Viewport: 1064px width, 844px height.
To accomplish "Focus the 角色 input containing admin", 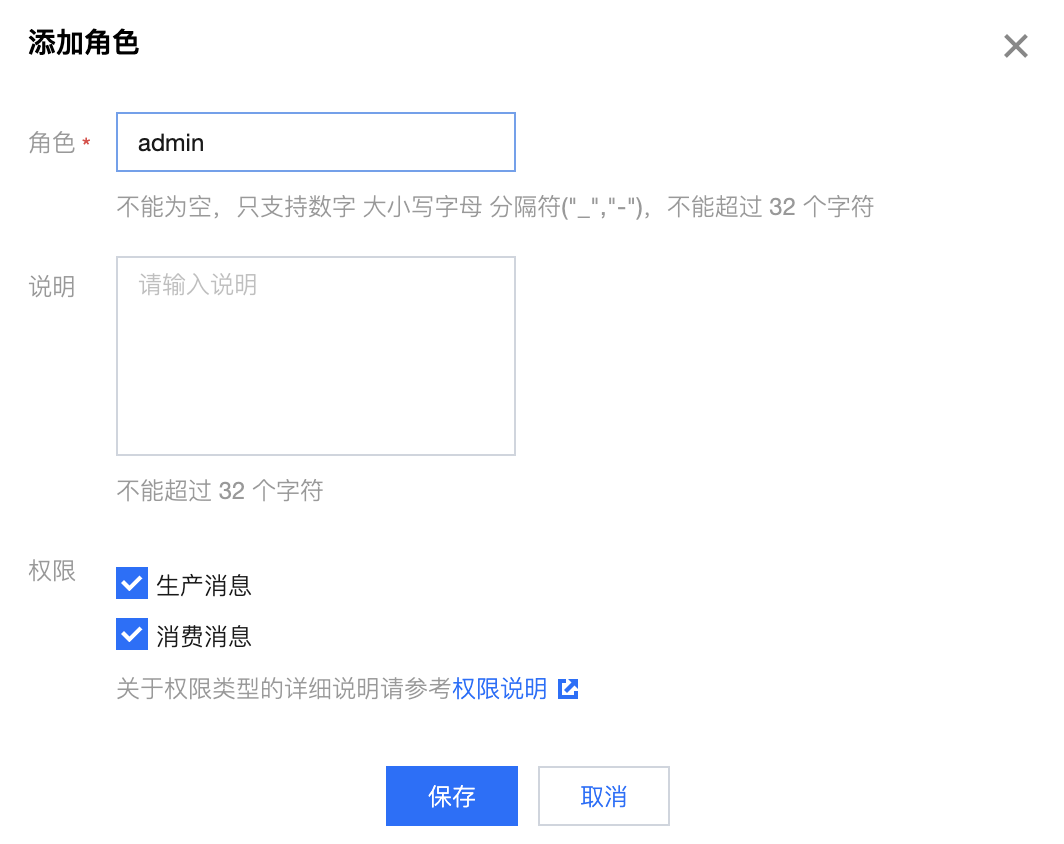I will click(x=315, y=142).
